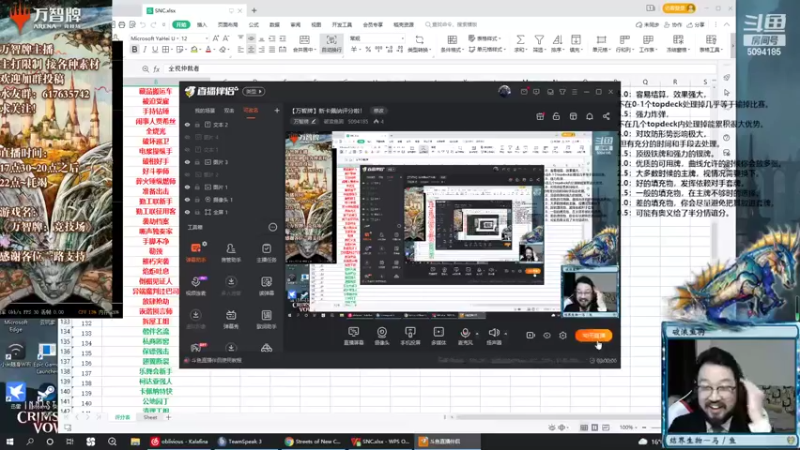Open the 读弹幕 tool in the toolbox
The image size is (800, 450).
(266, 286)
